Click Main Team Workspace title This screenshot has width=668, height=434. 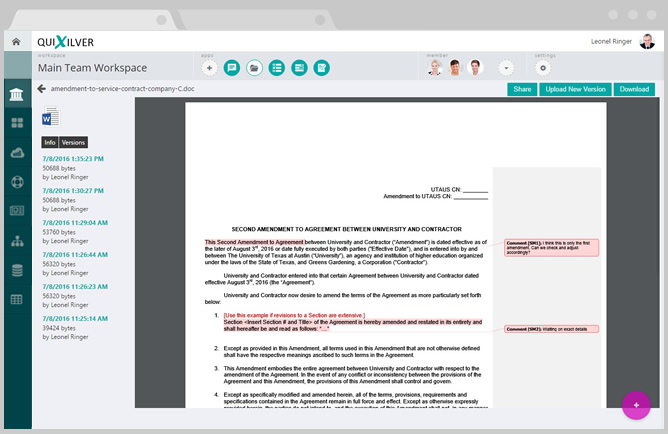click(92, 68)
